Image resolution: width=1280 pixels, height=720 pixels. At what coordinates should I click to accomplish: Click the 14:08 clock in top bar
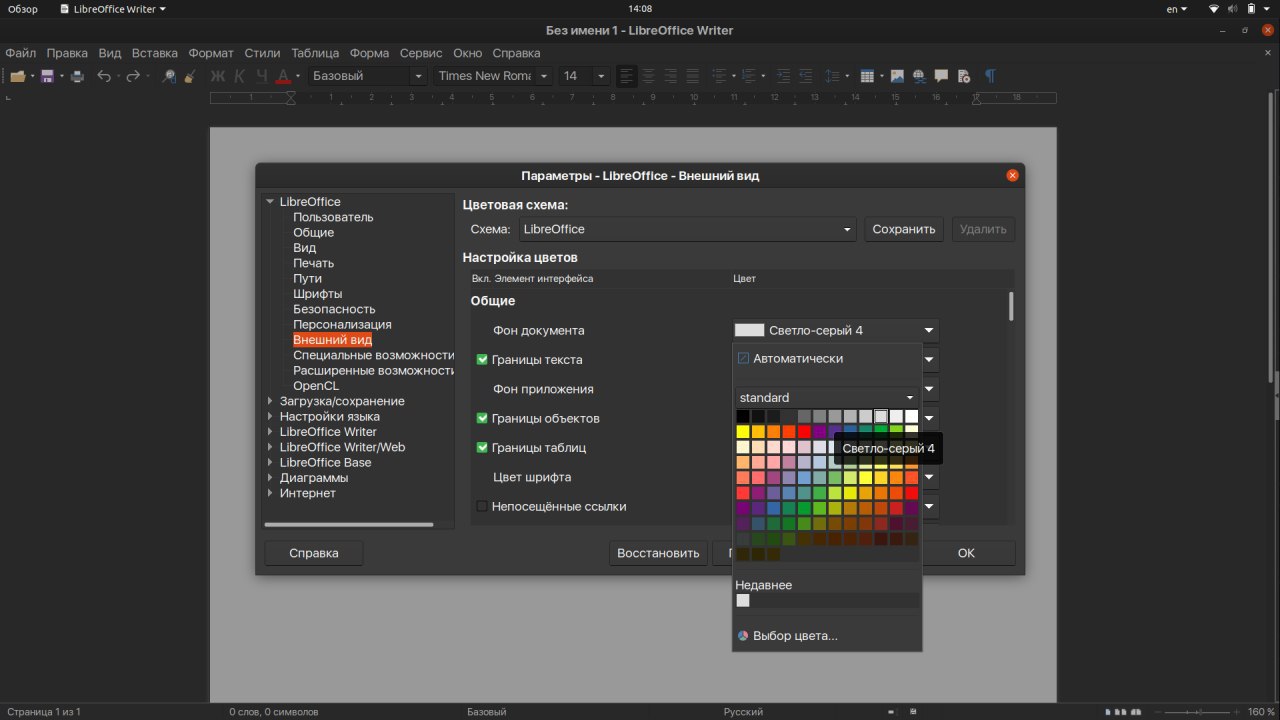[640, 9]
